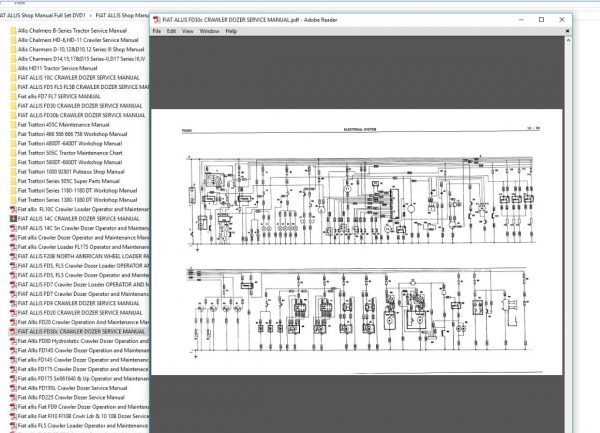Click PDF icon of Fiat allis FL10C Crawler Loader file
The image size is (600, 433).
coord(13,209)
